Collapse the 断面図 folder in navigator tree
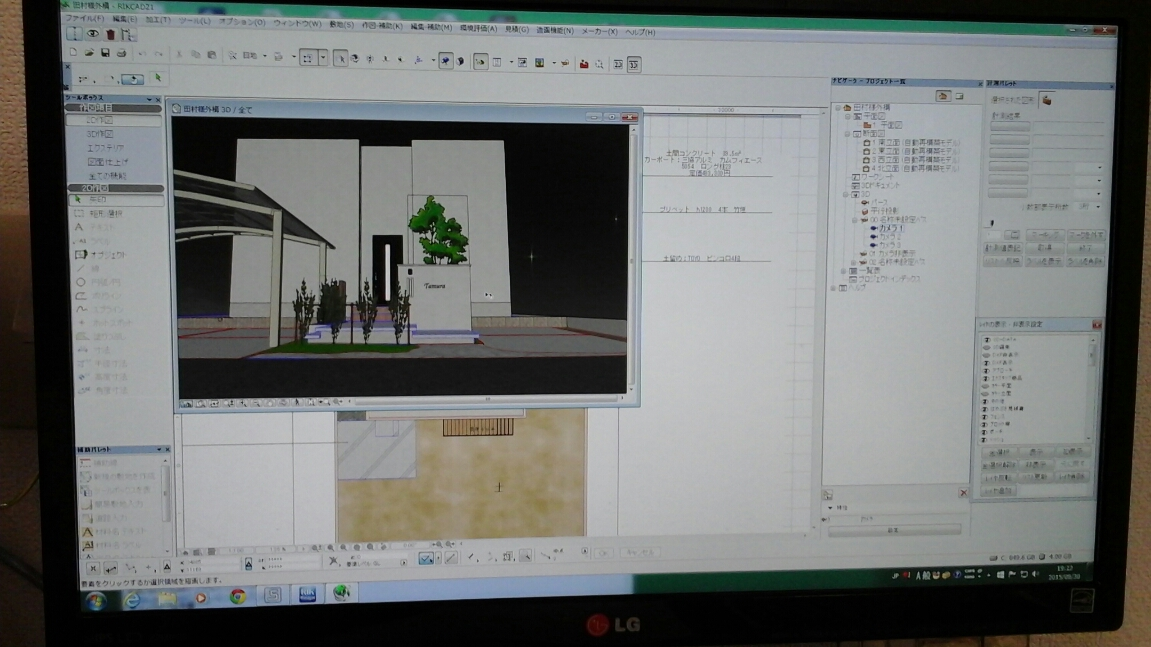Image resolution: width=1151 pixels, height=647 pixels. click(847, 133)
